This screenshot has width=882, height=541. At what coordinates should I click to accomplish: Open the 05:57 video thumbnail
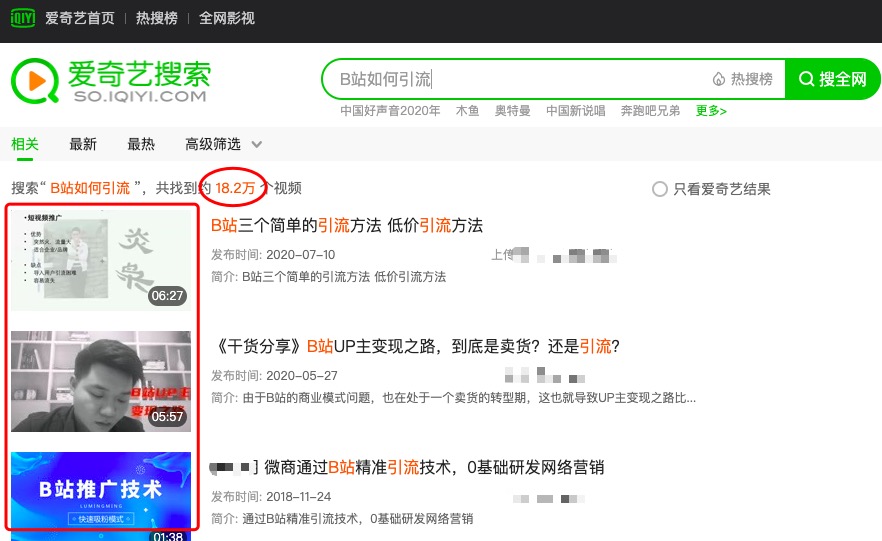pos(101,381)
